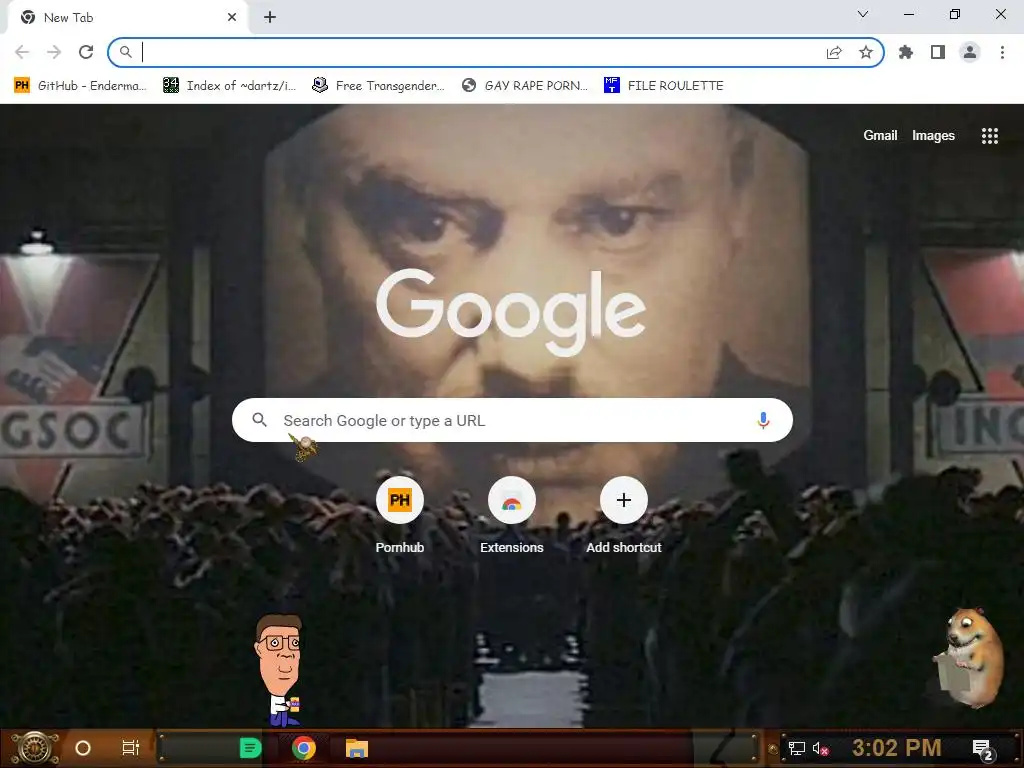Open the Free Transgender... bookmark
The width and height of the screenshot is (1024, 768).
(x=379, y=86)
